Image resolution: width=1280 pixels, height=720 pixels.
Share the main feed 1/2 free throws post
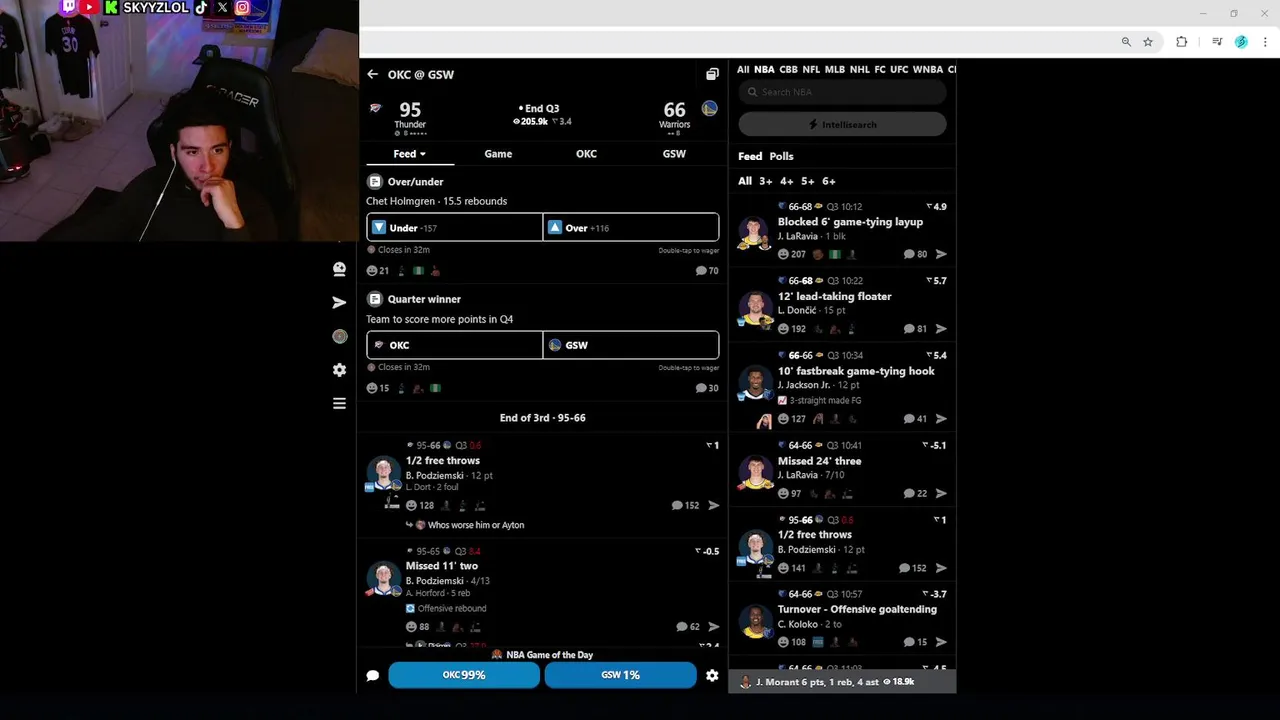pyautogui.click(x=713, y=506)
